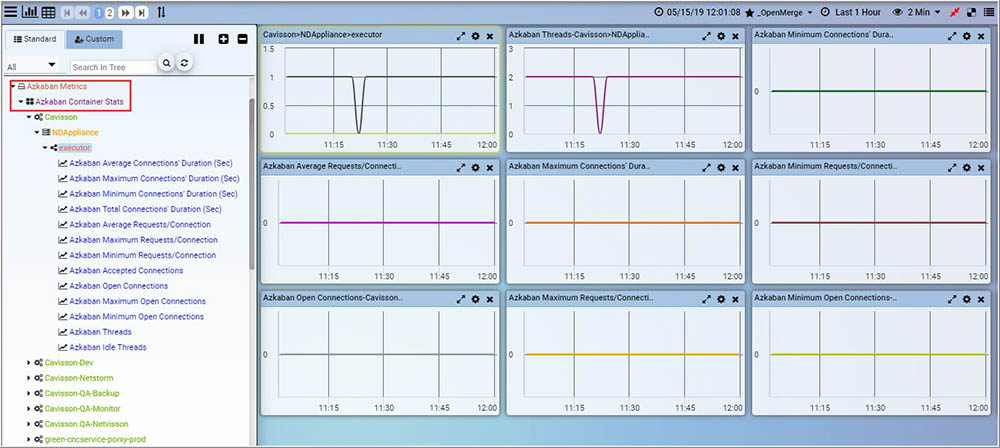The width and height of the screenshot is (1000, 448).
Task: Select panel page 1
Action: tap(99, 12)
